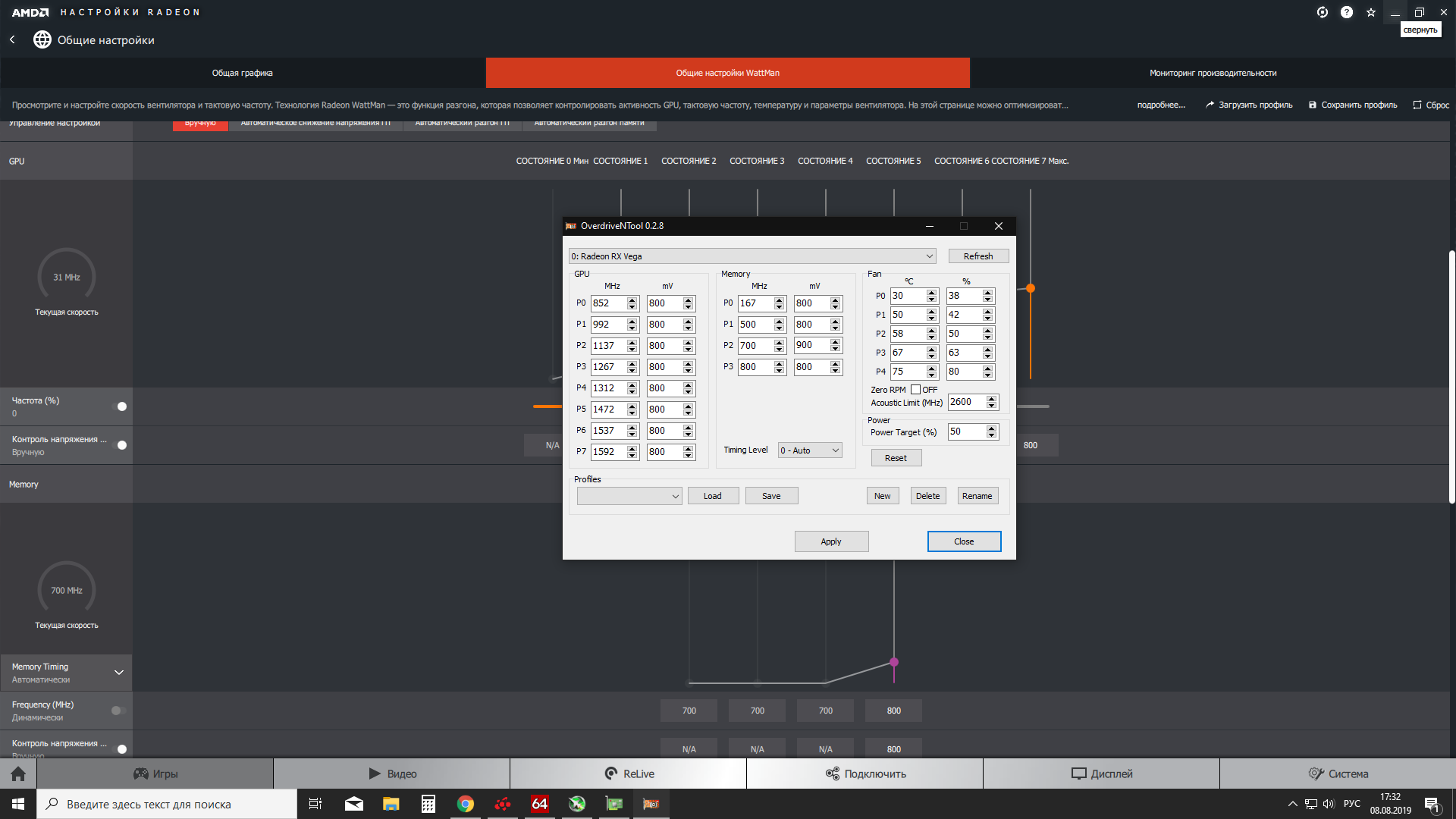Expand the Memory Timing chevron
The image size is (1456, 819).
click(x=119, y=673)
